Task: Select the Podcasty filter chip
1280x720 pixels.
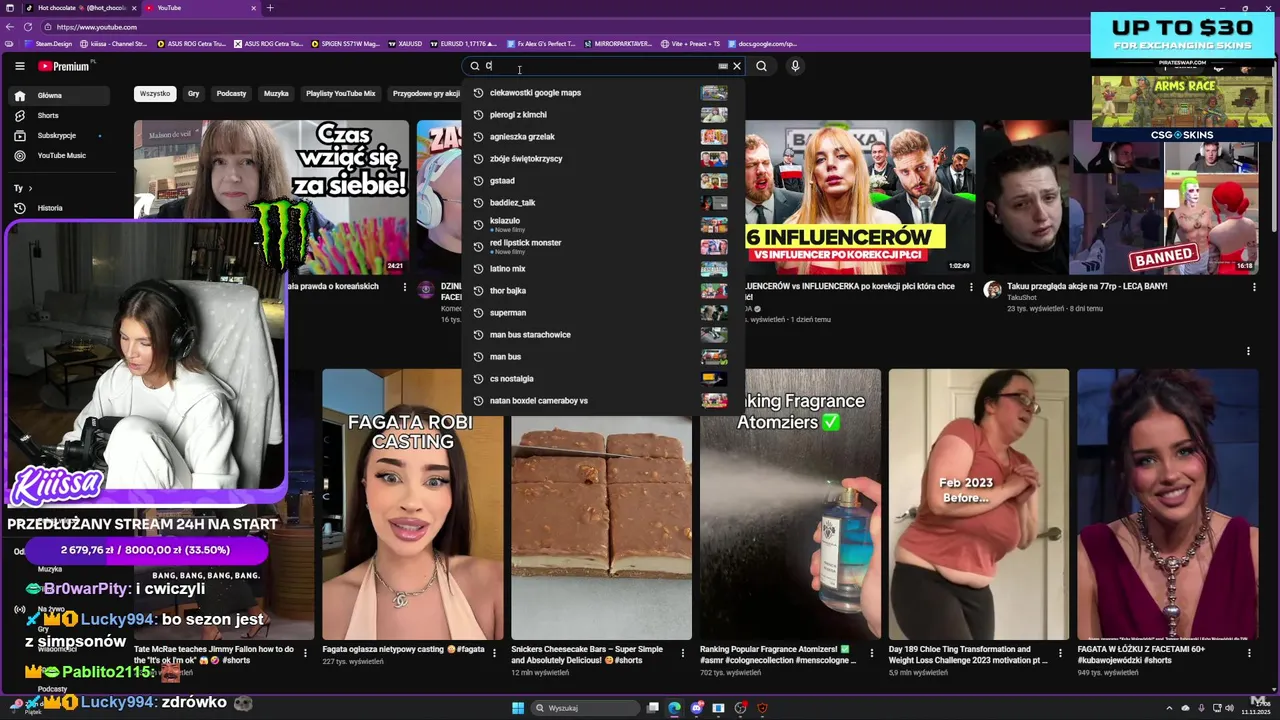Action: [x=231, y=93]
